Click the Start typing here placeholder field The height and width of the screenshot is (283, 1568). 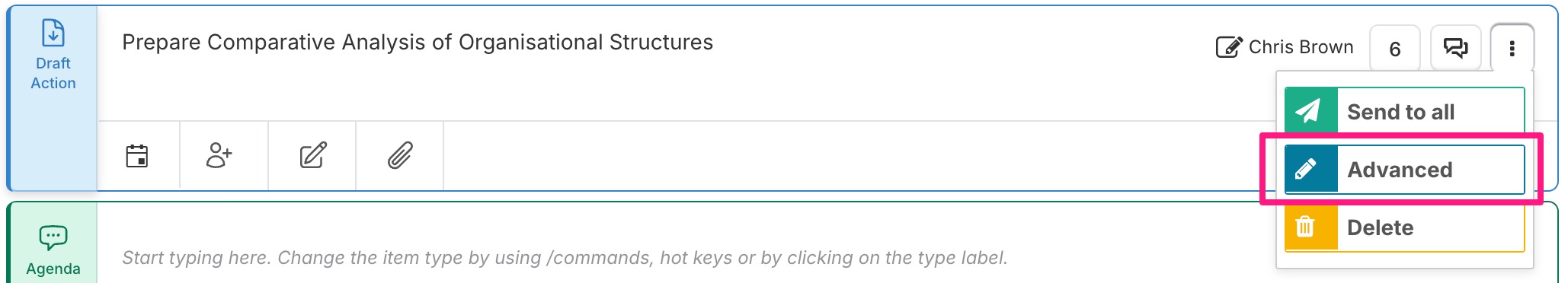point(565,258)
